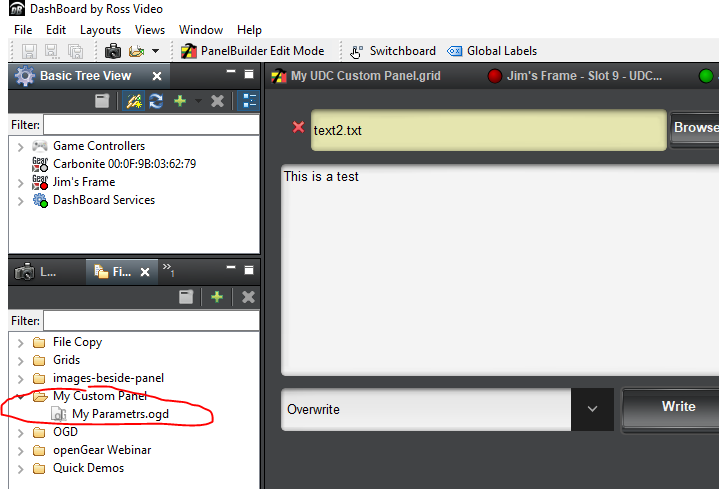Open the Edit menu
This screenshot has height=489, width=719.
pyautogui.click(x=56, y=30)
